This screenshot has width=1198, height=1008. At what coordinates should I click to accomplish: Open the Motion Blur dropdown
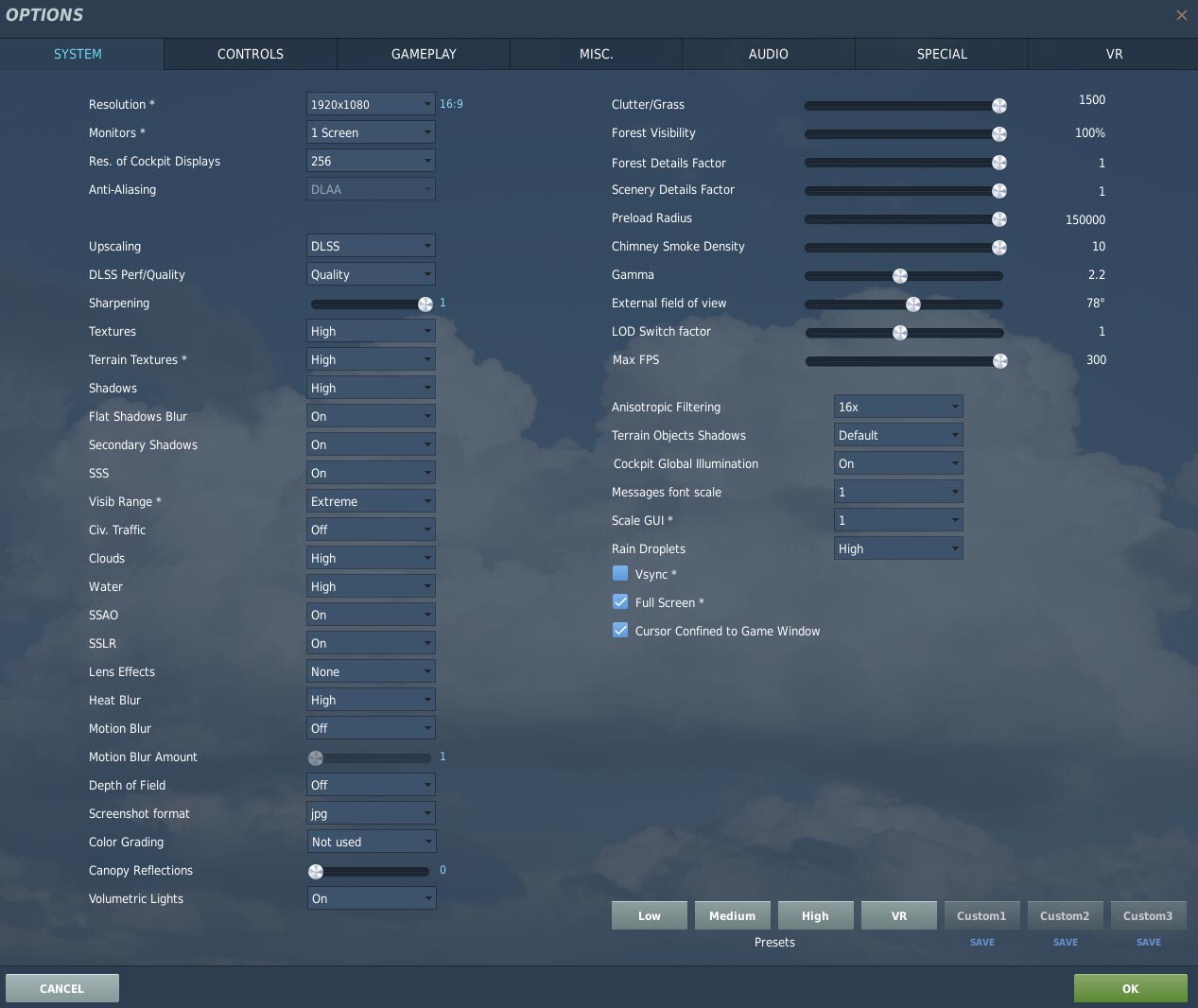(x=371, y=728)
